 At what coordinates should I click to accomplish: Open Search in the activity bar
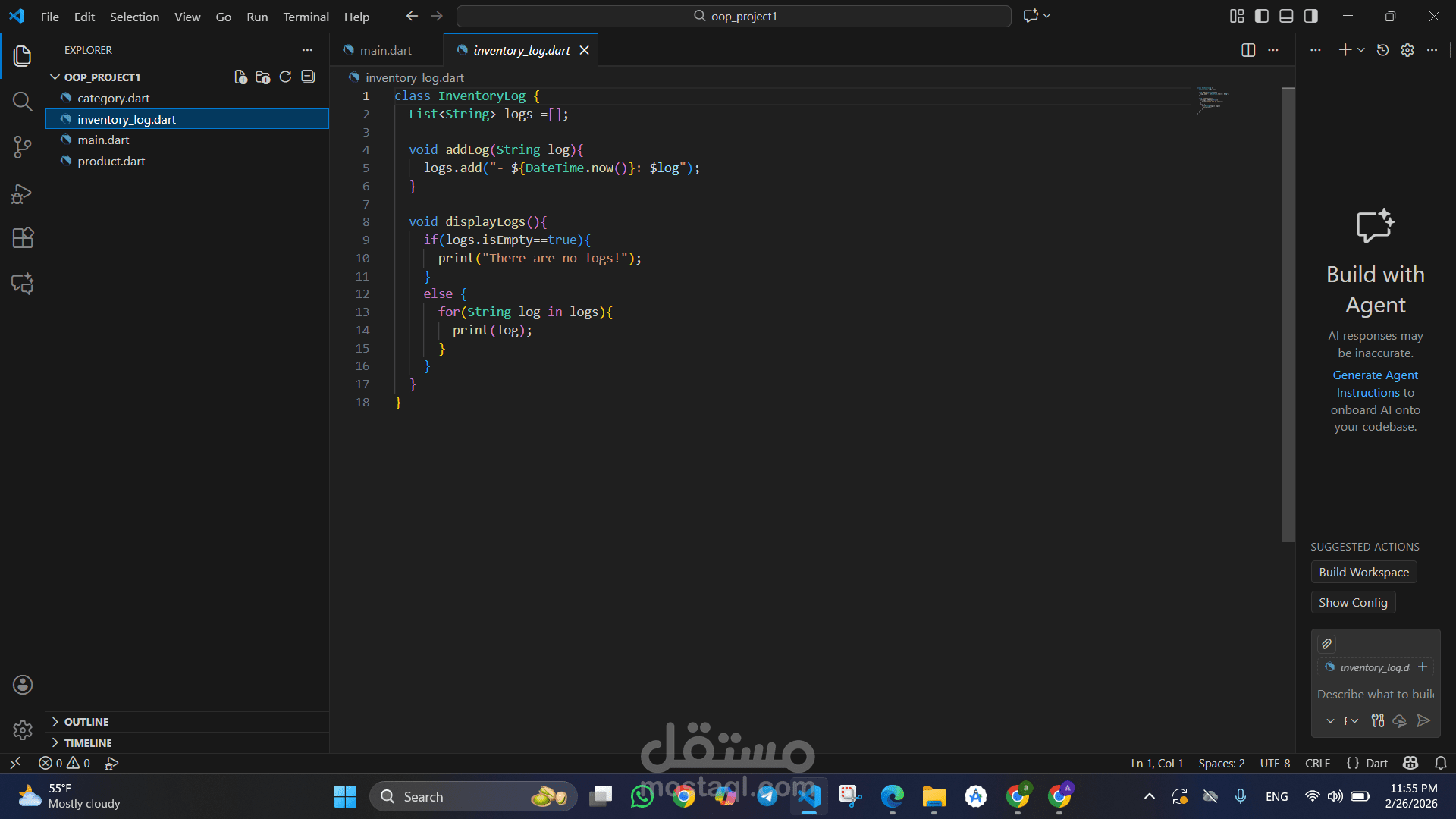click(x=22, y=102)
